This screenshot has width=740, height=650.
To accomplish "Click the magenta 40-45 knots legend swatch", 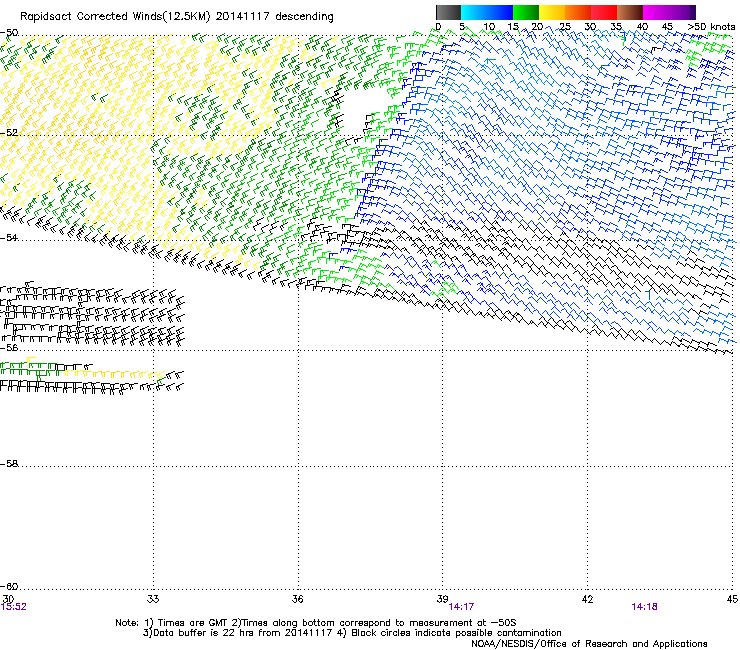I will coord(656,12).
